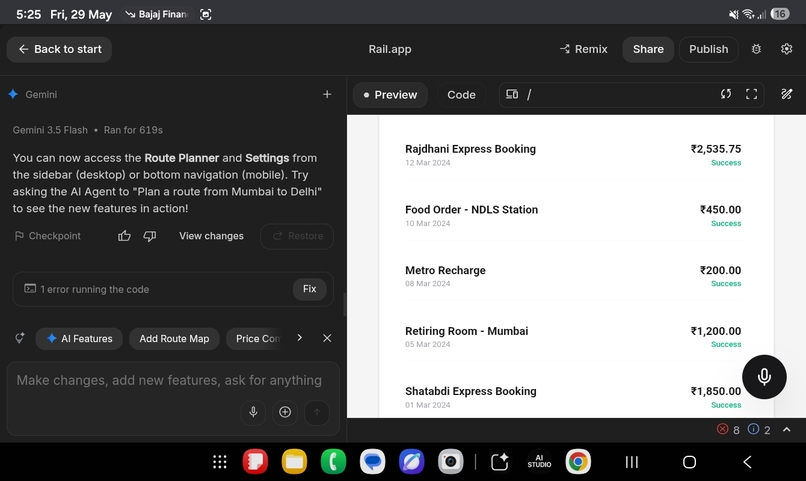Tap the back navigation arrow
Screen dimensions: 806x481
pyautogui.click(x=747, y=462)
